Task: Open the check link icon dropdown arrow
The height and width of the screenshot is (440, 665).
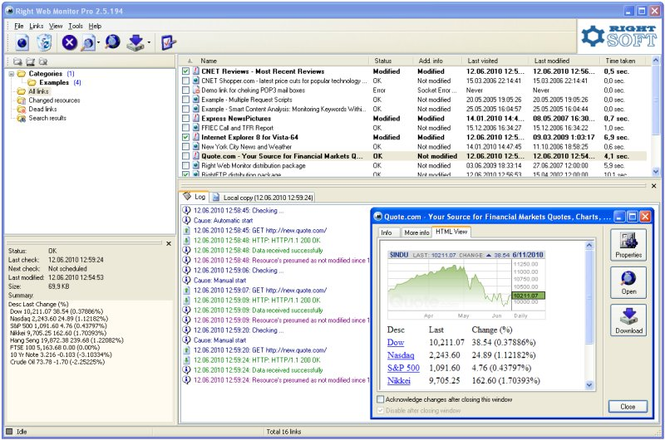Action: pyautogui.click(x=98, y=43)
